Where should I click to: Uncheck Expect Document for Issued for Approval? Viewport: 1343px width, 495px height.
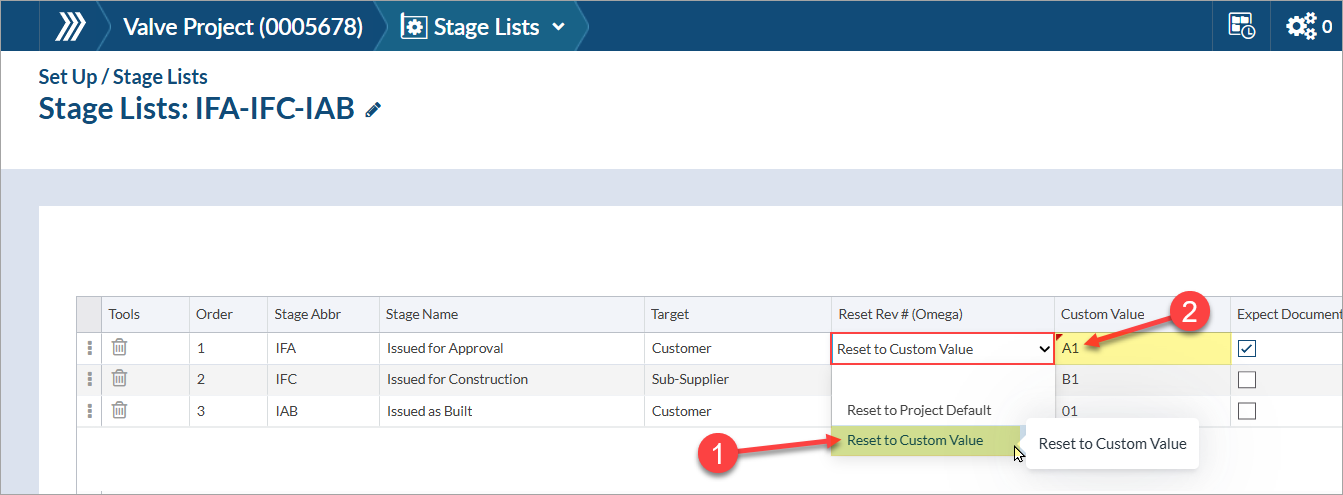point(1247,349)
